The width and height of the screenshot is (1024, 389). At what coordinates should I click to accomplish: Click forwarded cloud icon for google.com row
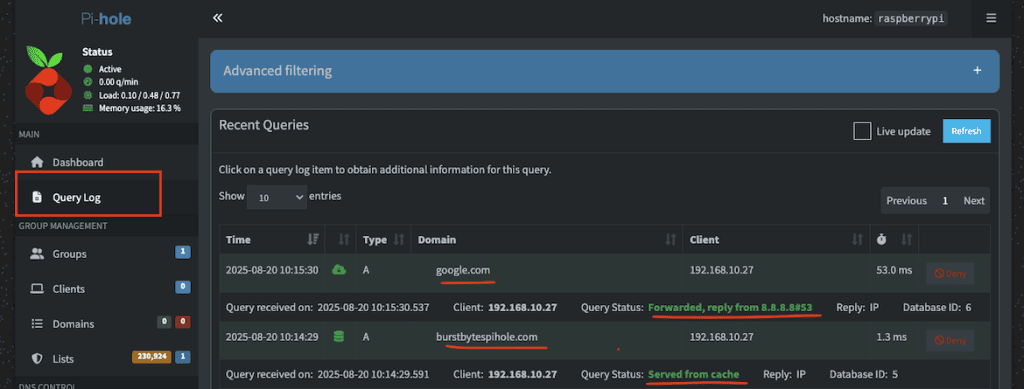click(338, 270)
